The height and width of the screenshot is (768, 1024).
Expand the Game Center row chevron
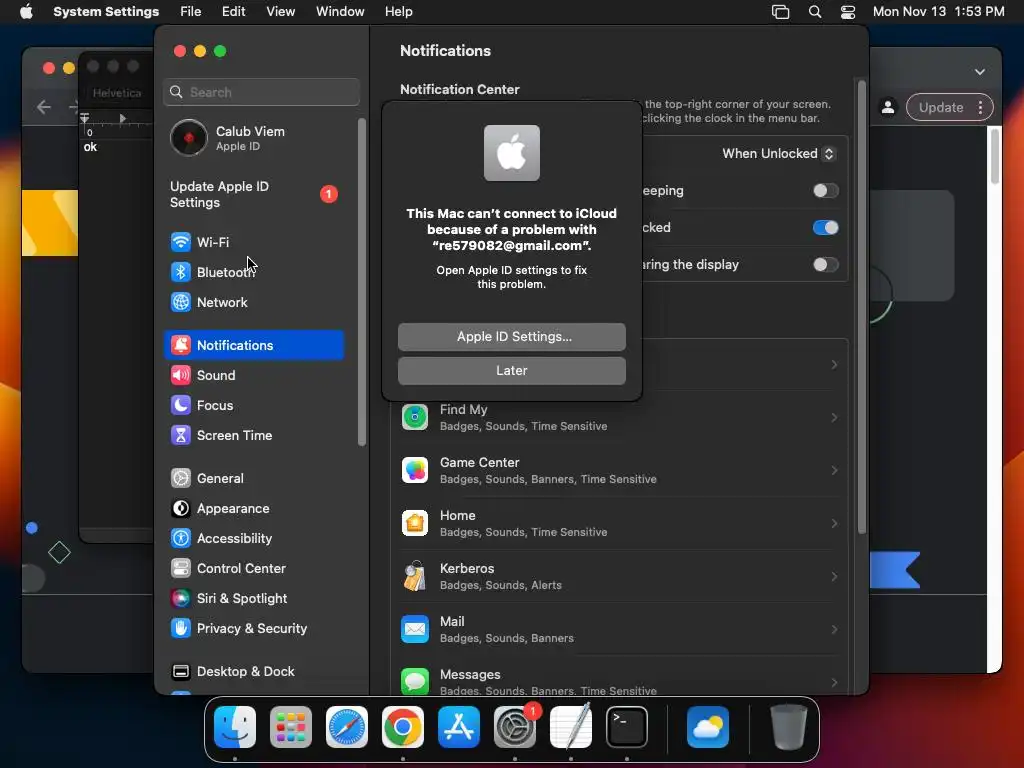click(x=834, y=470)
